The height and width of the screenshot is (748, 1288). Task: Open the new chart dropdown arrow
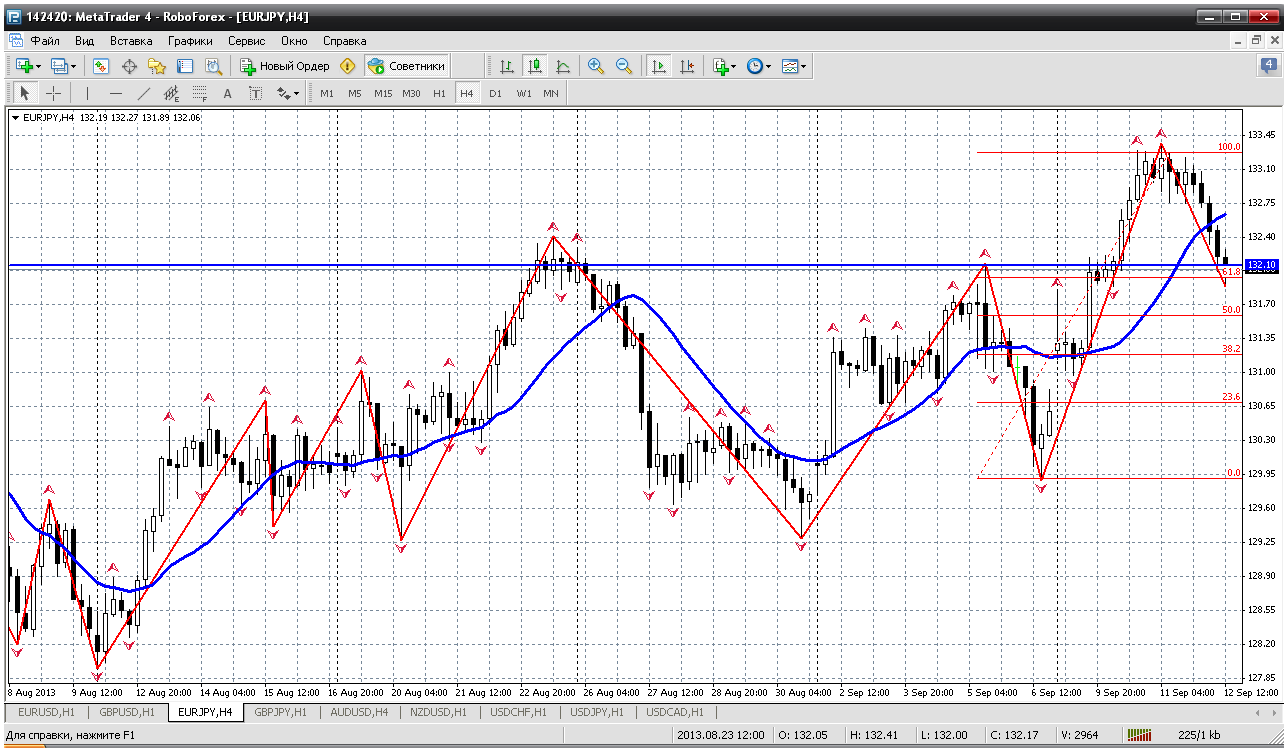pos(38,66)
